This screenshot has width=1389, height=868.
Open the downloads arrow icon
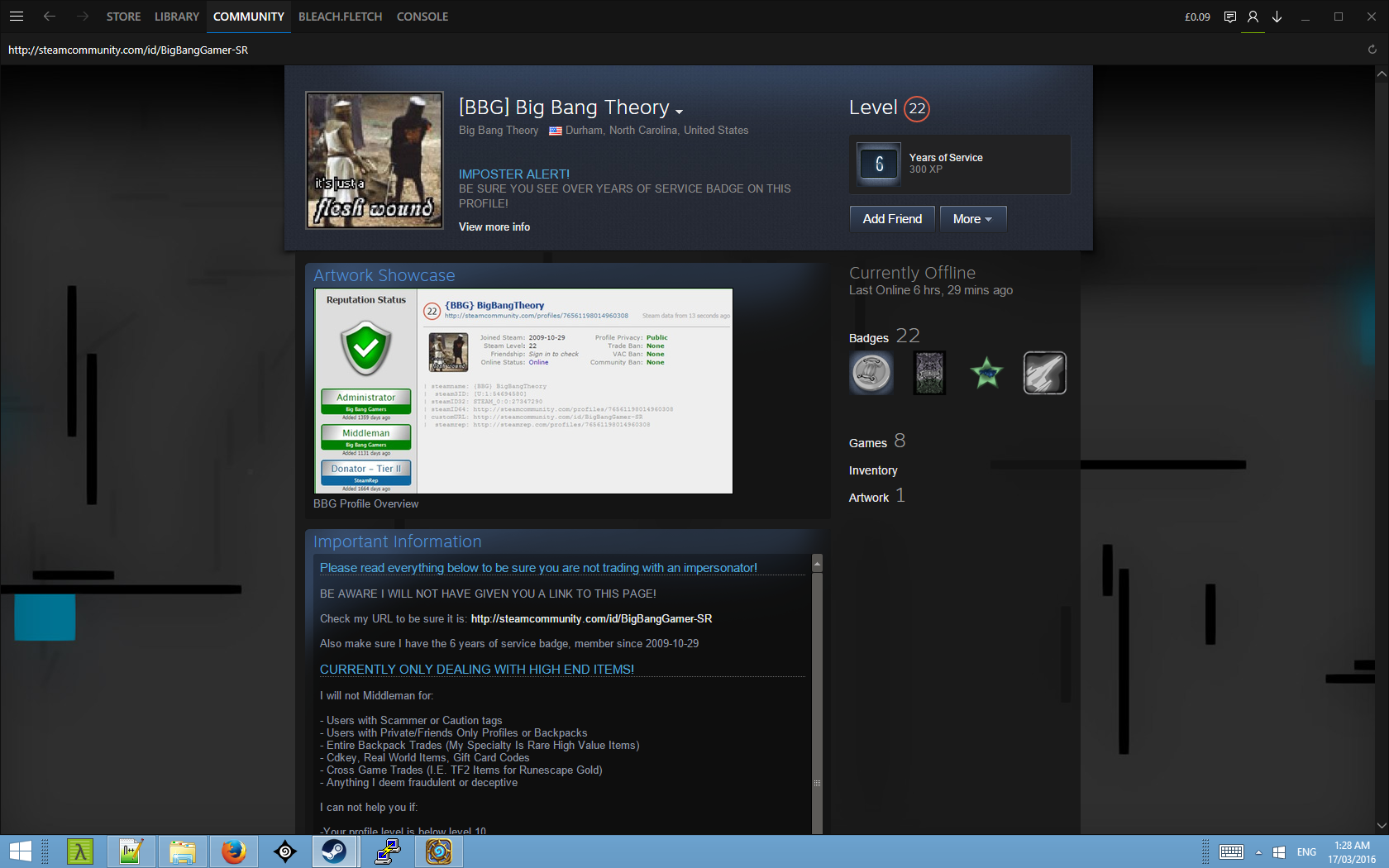1277,17
